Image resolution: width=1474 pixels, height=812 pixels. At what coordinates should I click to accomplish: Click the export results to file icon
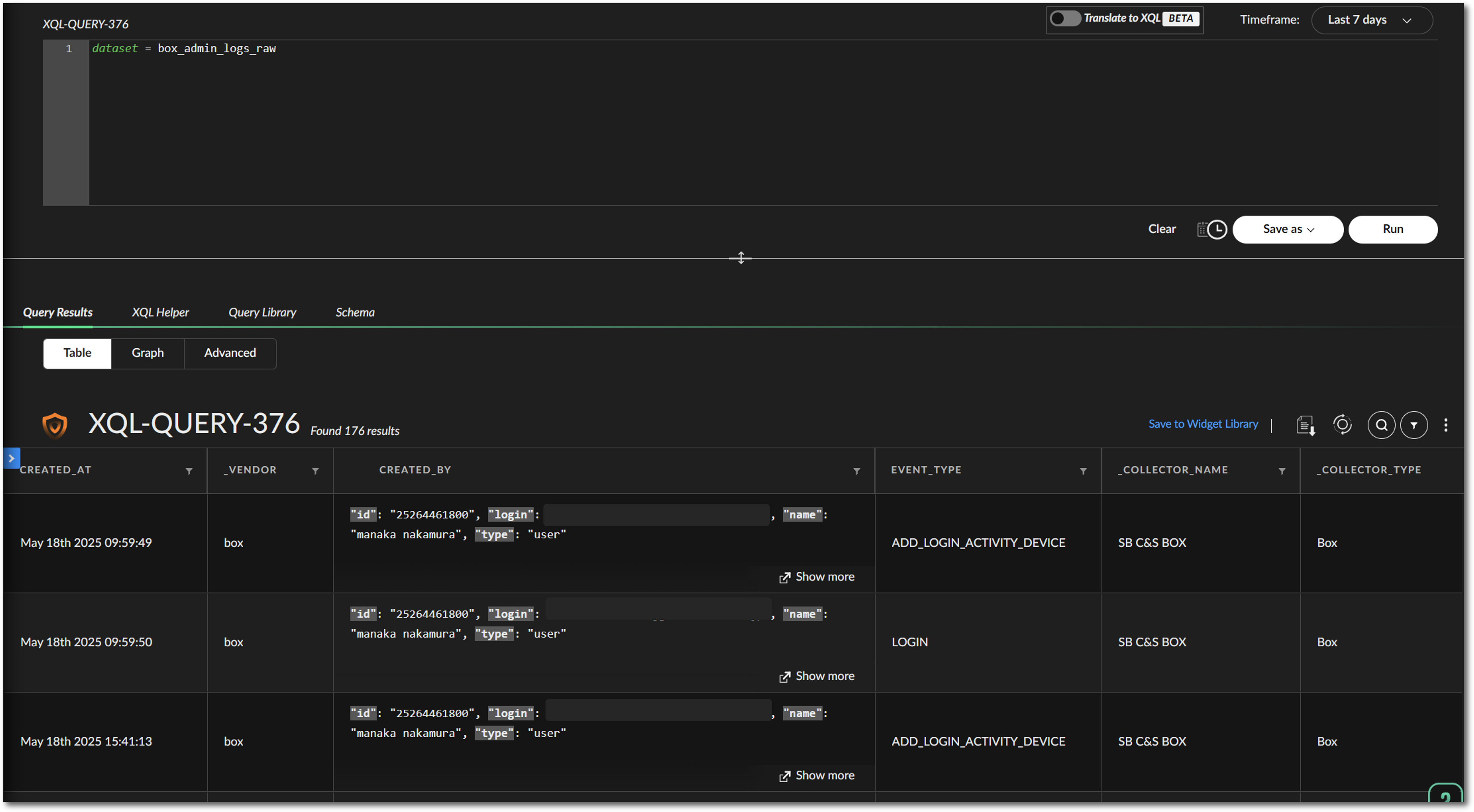point(1305,425)
